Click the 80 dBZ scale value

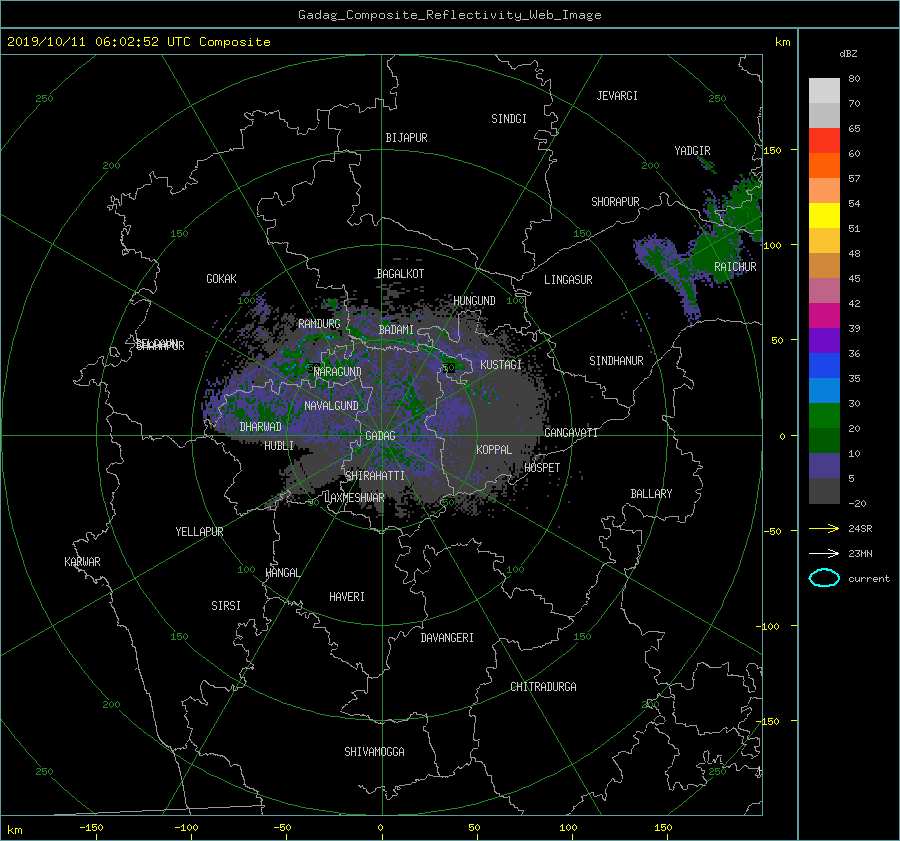click(854, 79)
